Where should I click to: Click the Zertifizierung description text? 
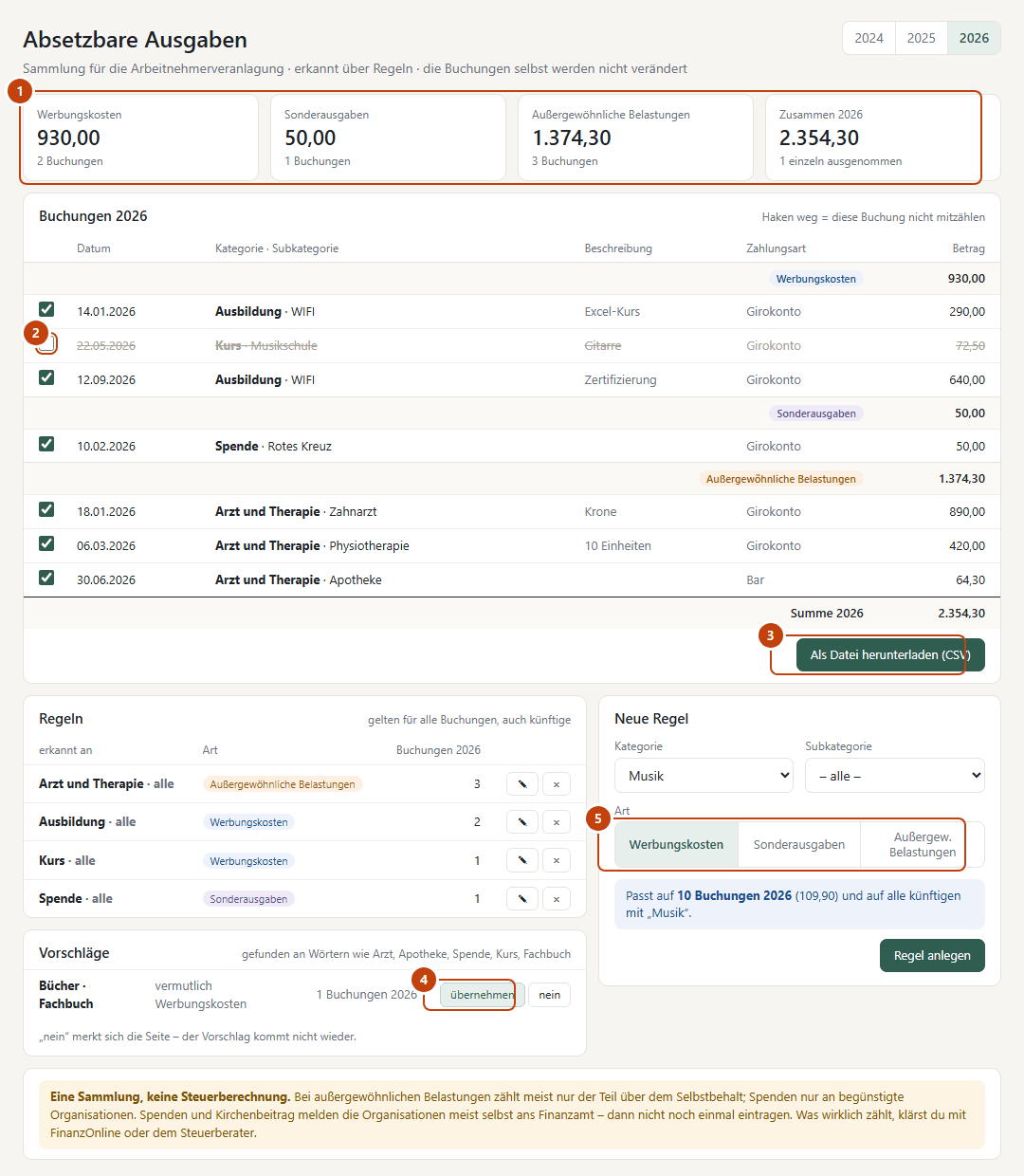coord(621,380)
